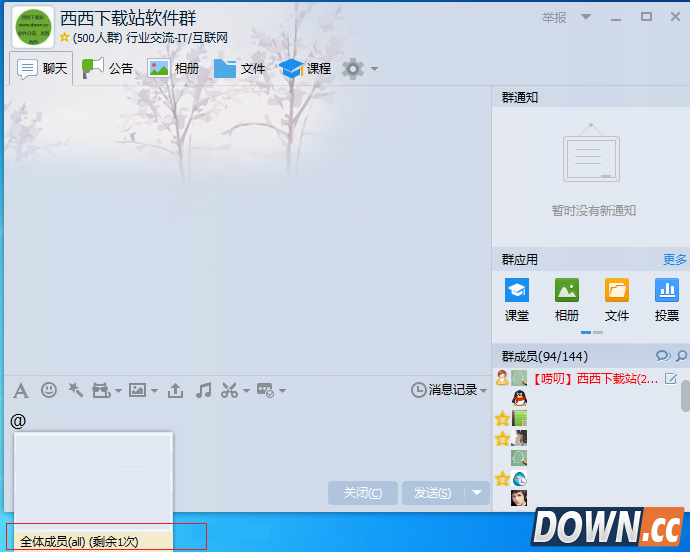The width and height of the screenshot is (690, 552).
Task: Click the send picture icon
Action: click(137, 390)
